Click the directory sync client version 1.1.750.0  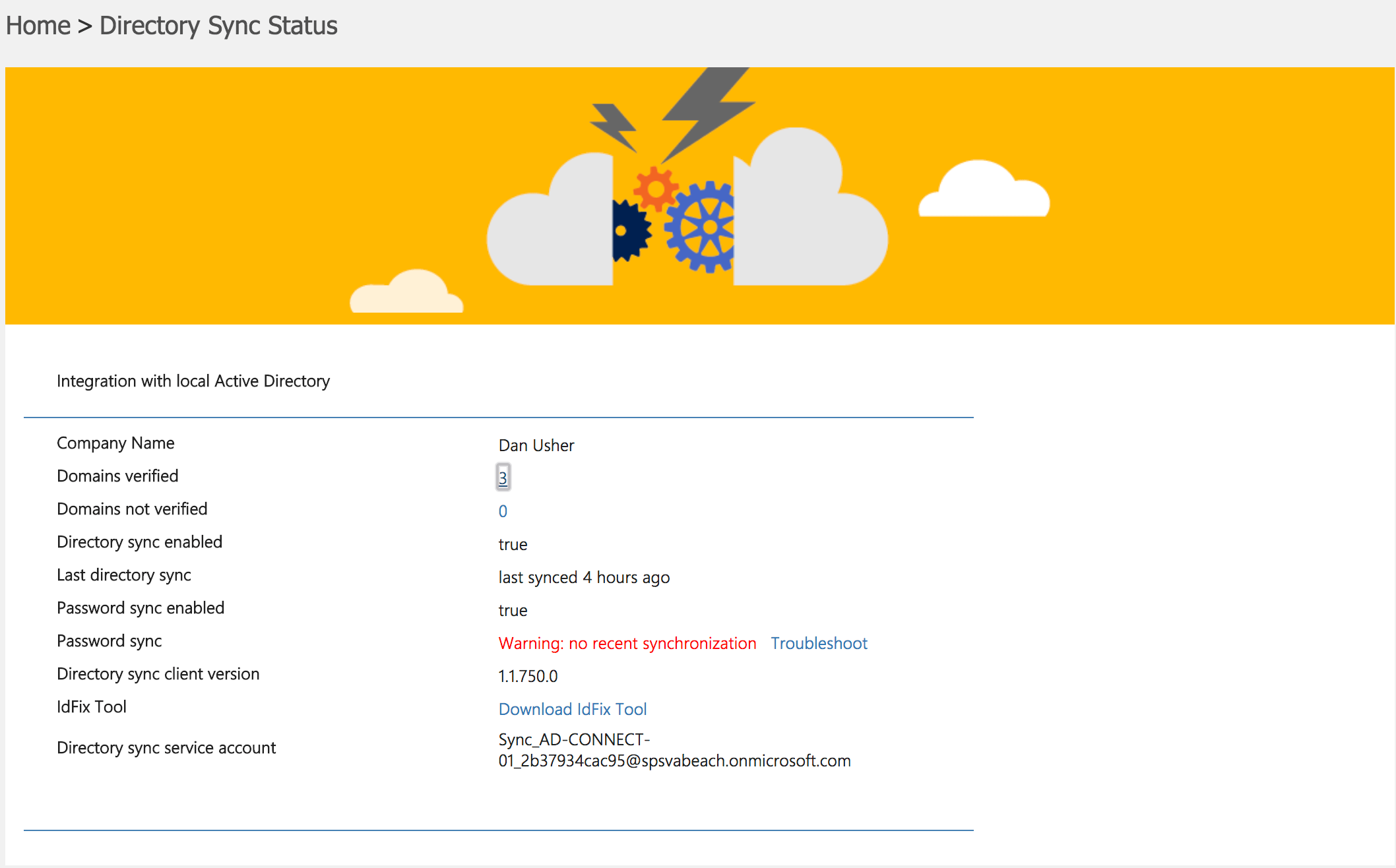pos(528,675)
